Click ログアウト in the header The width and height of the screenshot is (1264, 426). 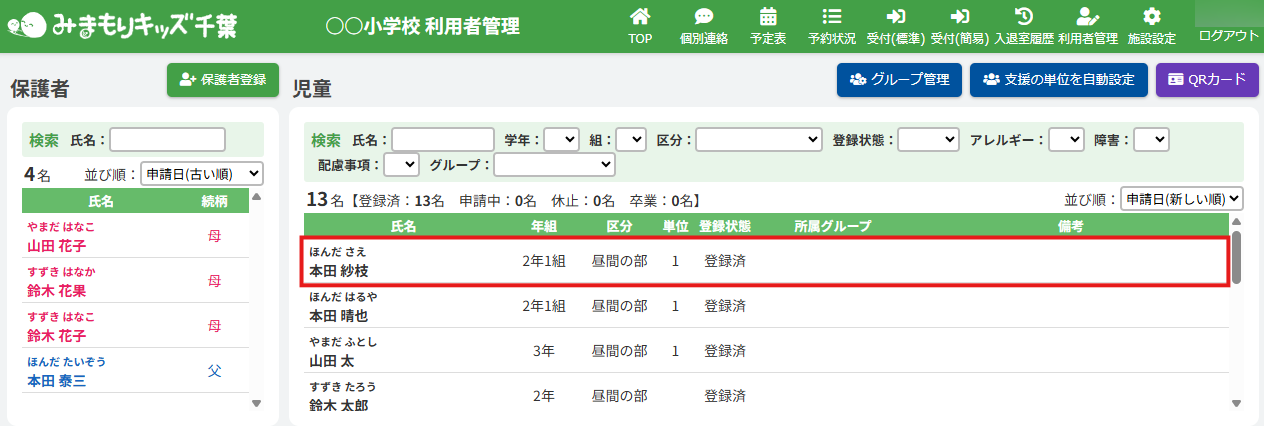coord(1229,36)
